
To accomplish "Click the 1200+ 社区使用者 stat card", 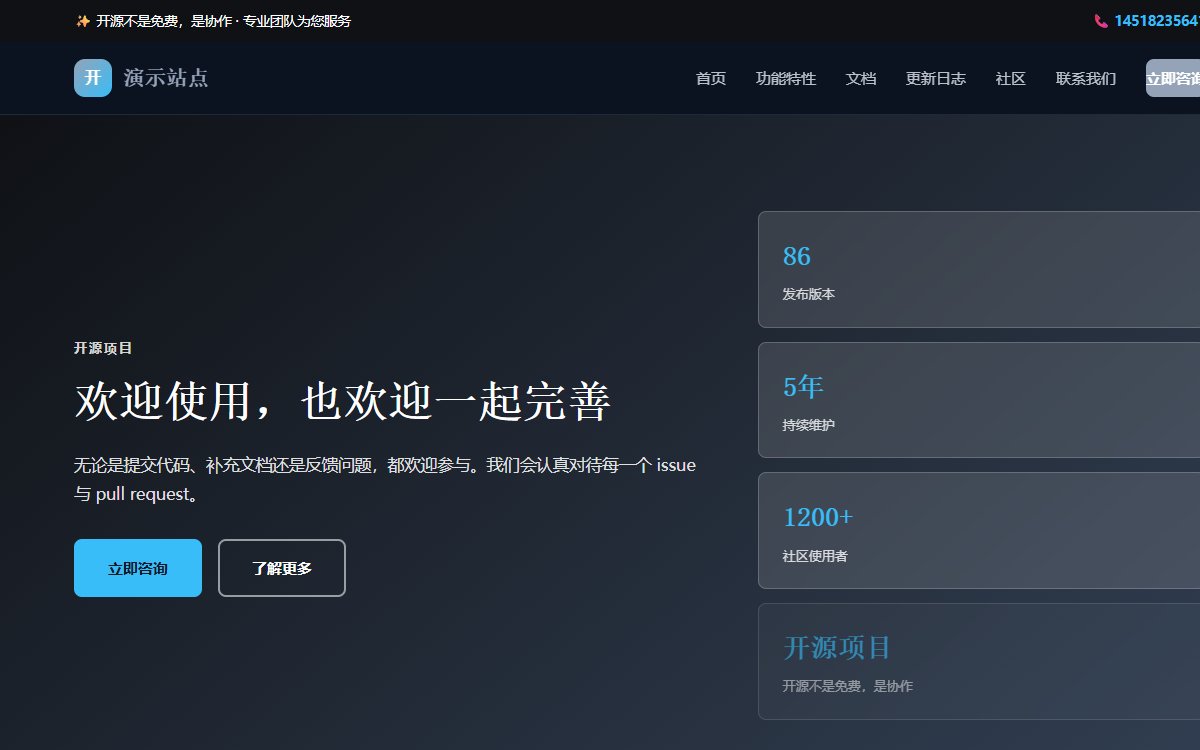I will coord(979,530).
